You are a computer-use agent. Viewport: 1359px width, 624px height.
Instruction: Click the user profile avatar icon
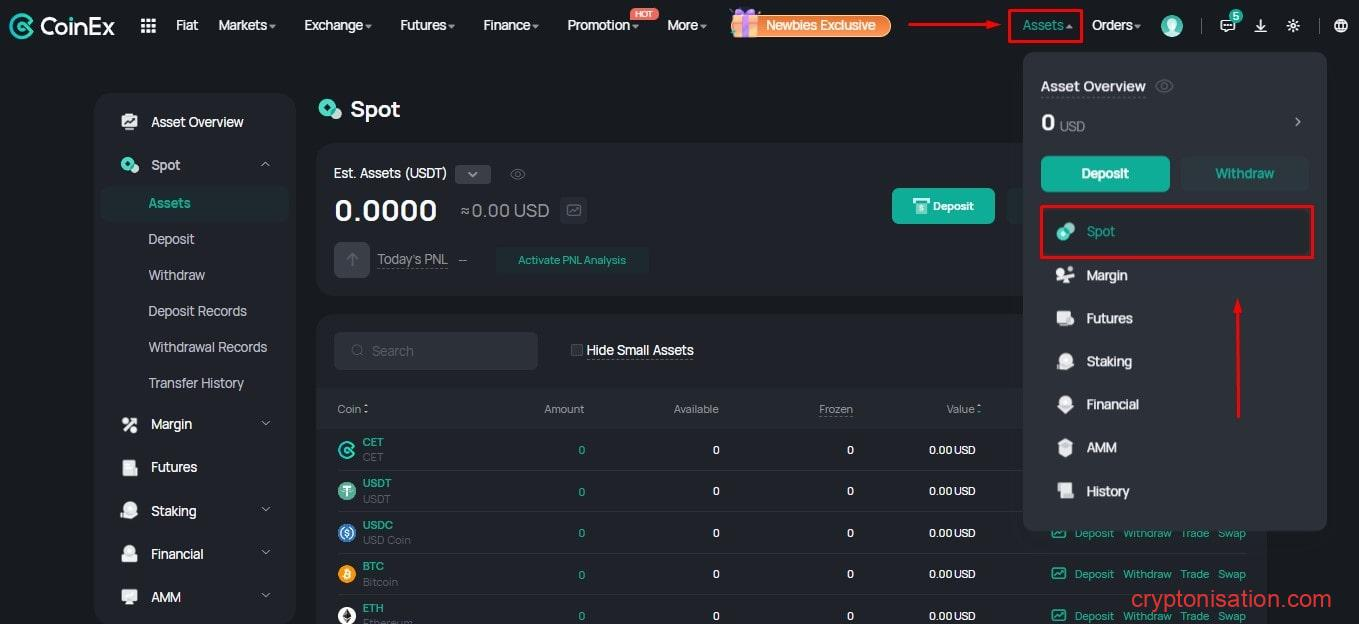(x=1171, y=26)
